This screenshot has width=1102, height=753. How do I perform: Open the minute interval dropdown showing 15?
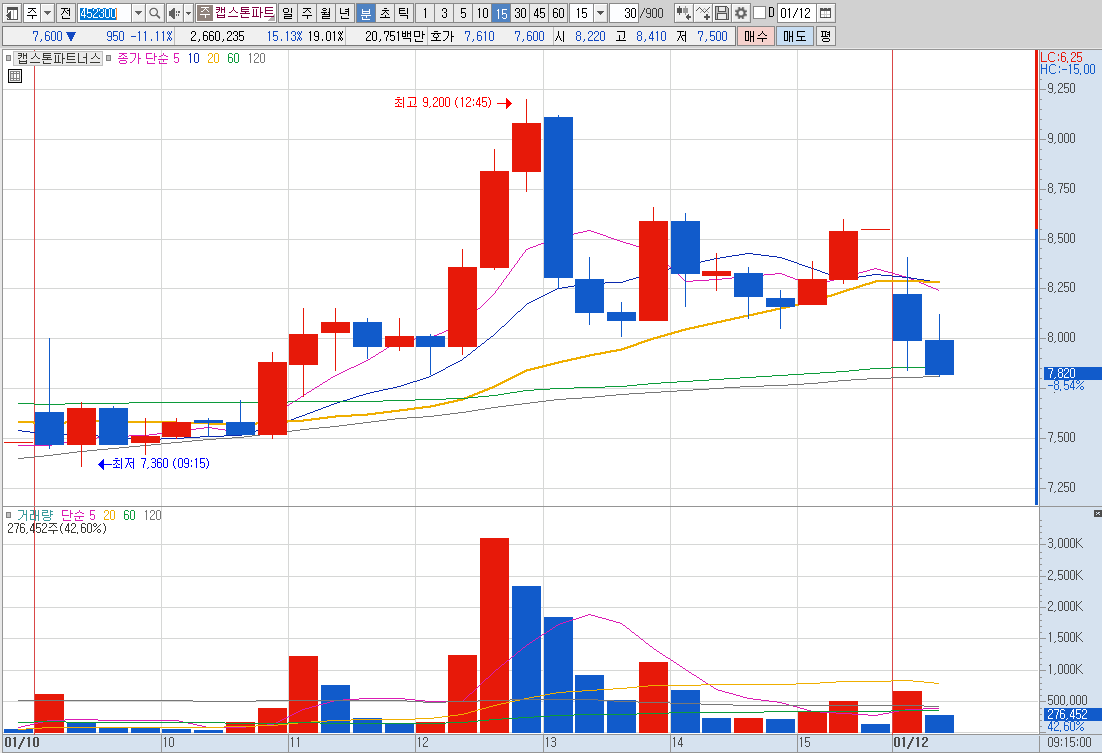coord(600,13)
